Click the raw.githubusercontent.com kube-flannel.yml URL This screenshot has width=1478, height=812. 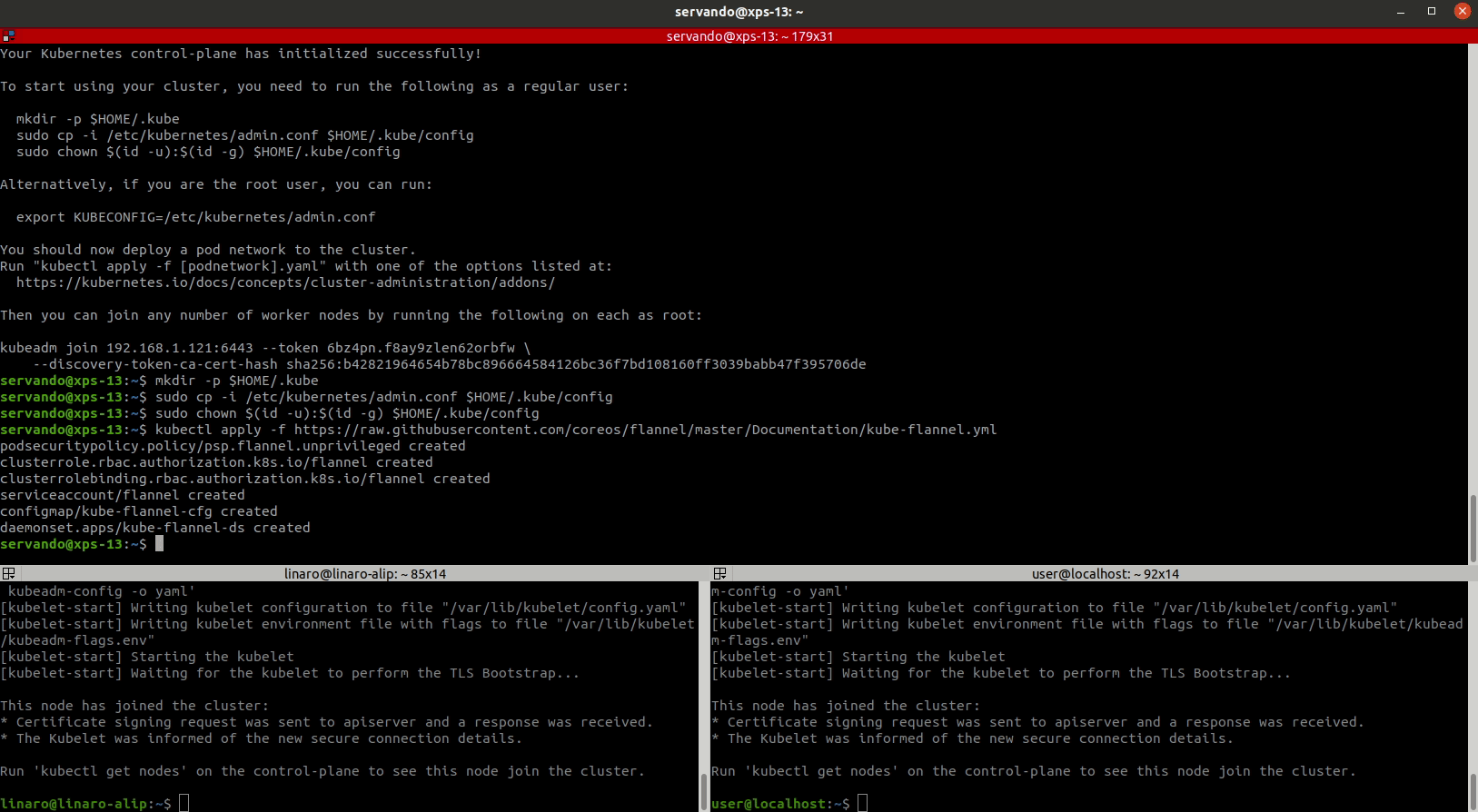(645, 430)
